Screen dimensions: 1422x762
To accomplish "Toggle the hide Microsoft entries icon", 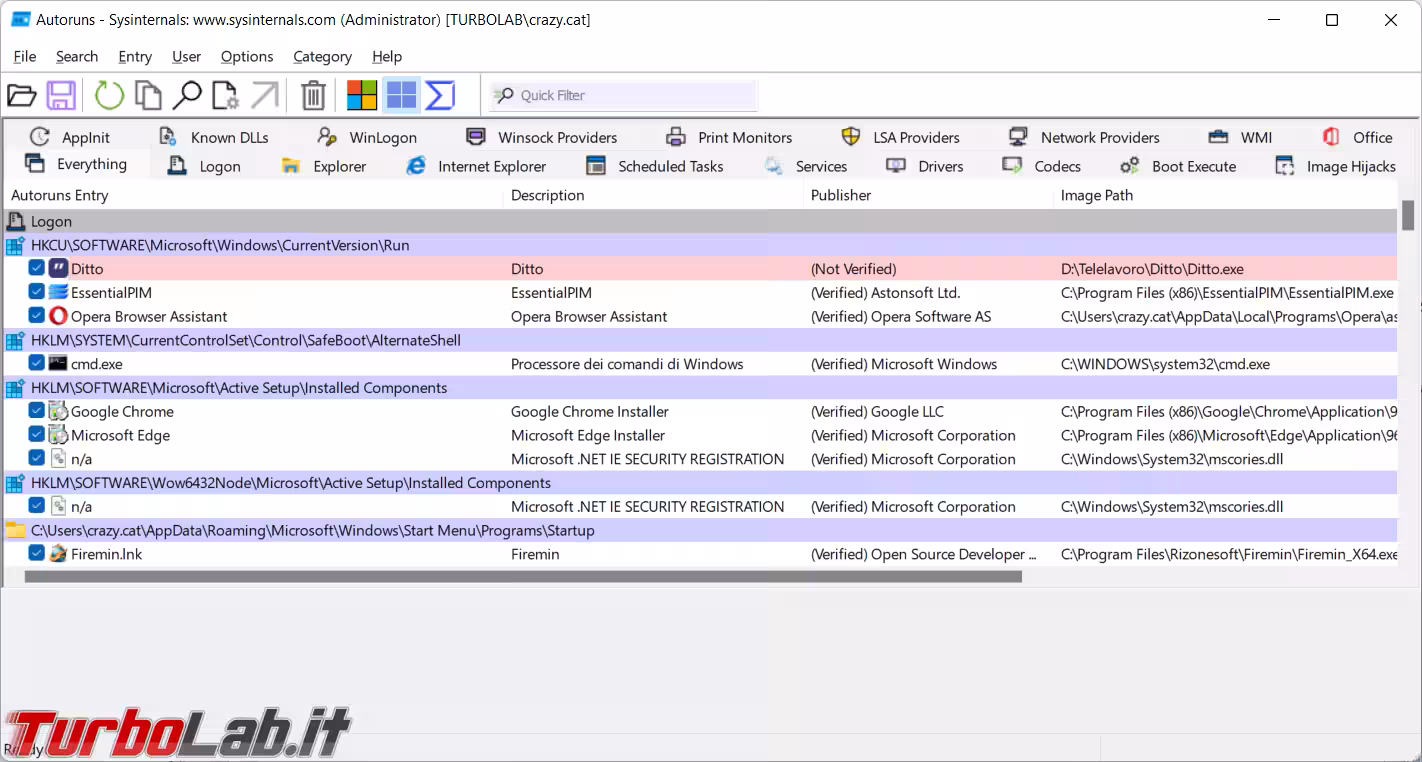I will (362, 96).
